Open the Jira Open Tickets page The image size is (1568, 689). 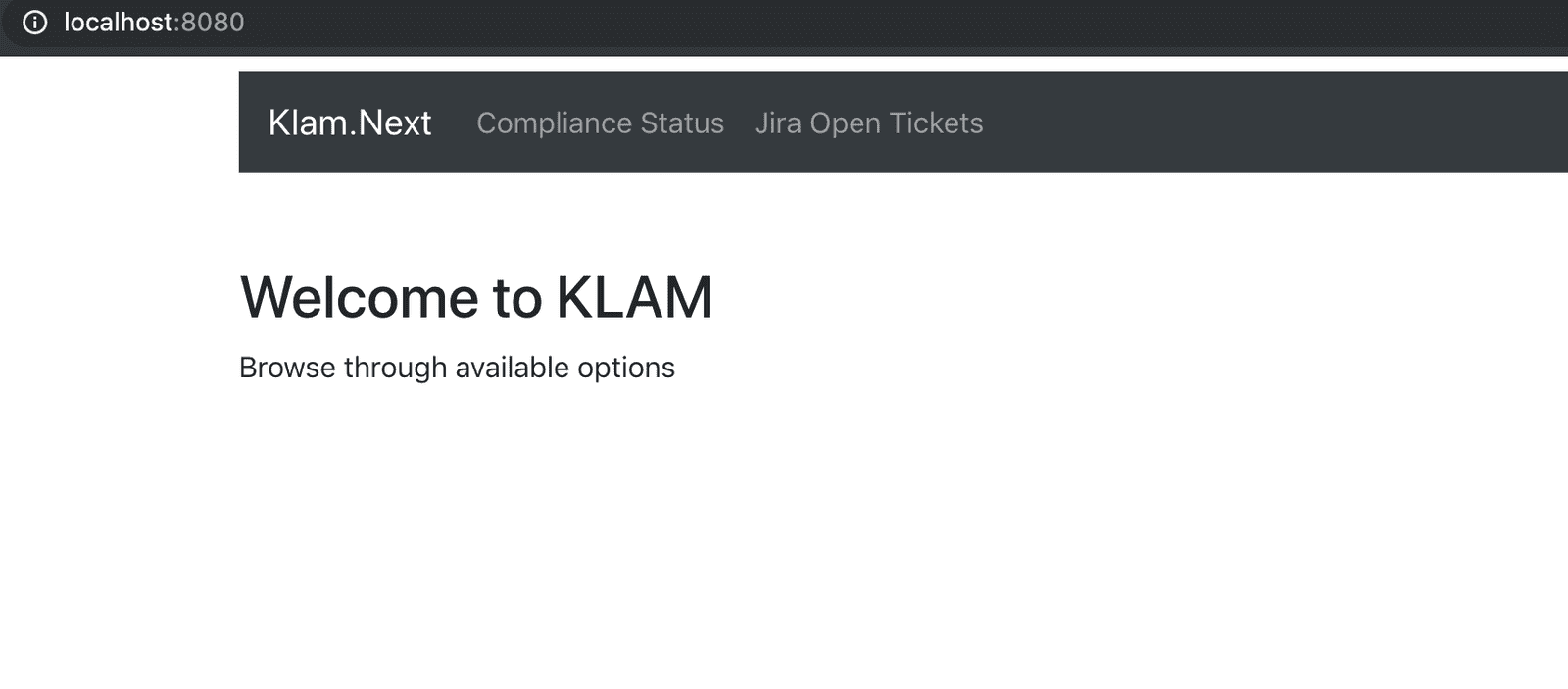[x=868, y=123]
